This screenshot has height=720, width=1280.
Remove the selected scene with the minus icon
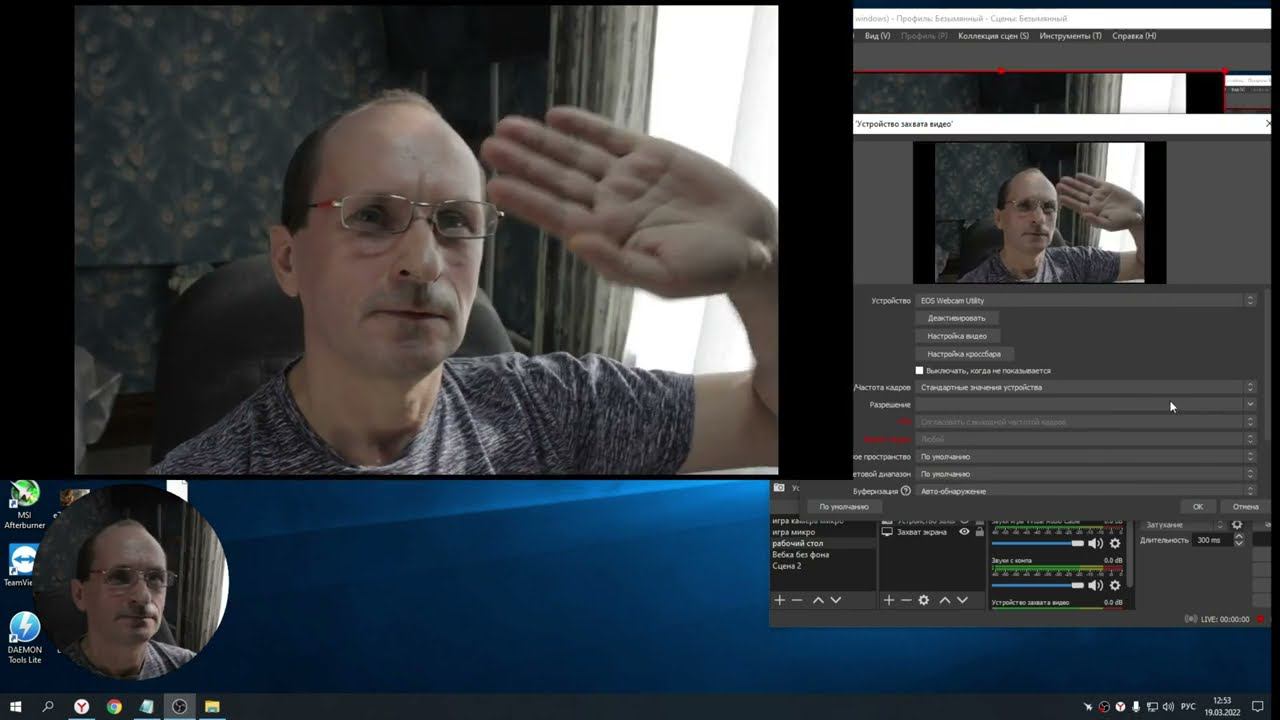[x=797, y=600]
